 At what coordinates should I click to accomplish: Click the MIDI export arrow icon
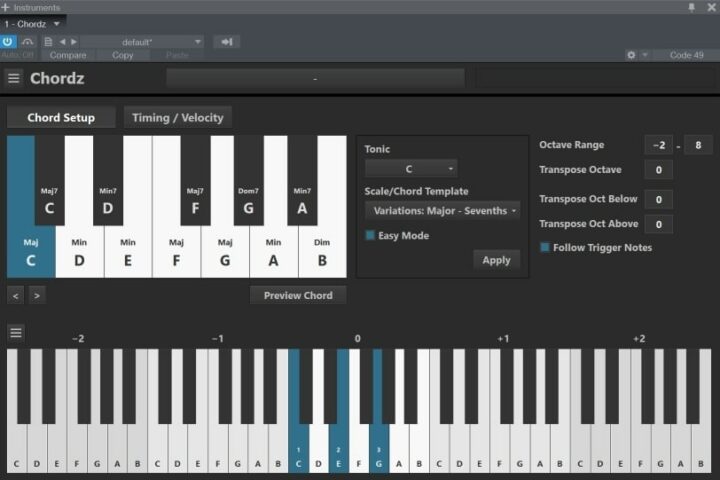pyautogui.click(x=227, y=41)
